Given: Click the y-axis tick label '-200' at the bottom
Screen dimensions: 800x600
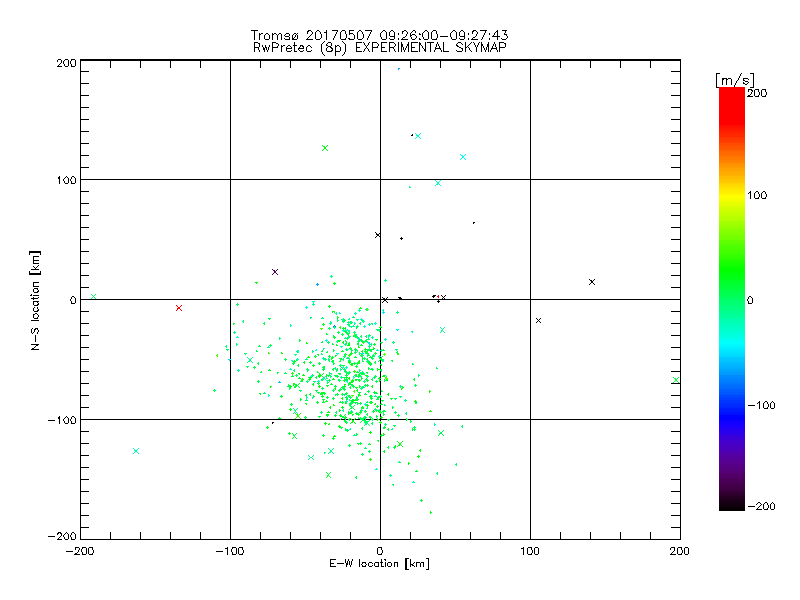Looking at the screenshot, I should coord(62,536).
